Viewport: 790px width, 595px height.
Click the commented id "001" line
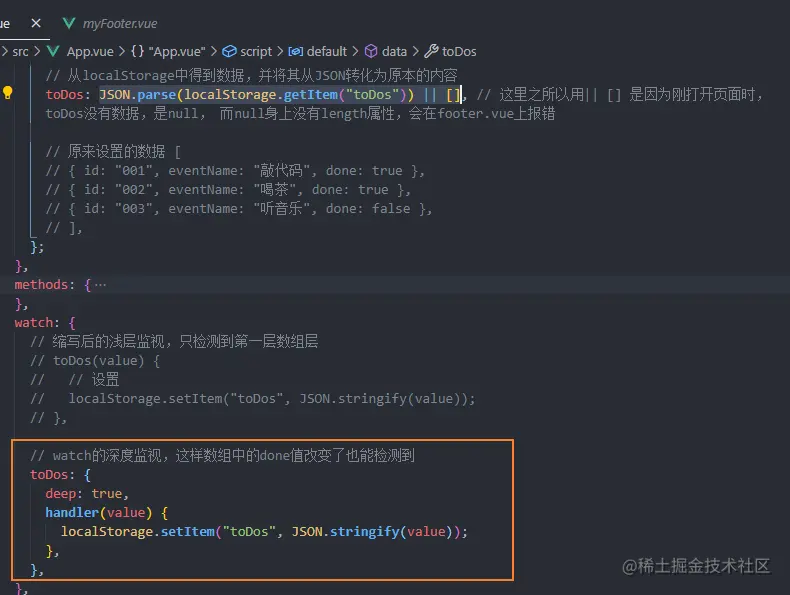tap(235, 171)
